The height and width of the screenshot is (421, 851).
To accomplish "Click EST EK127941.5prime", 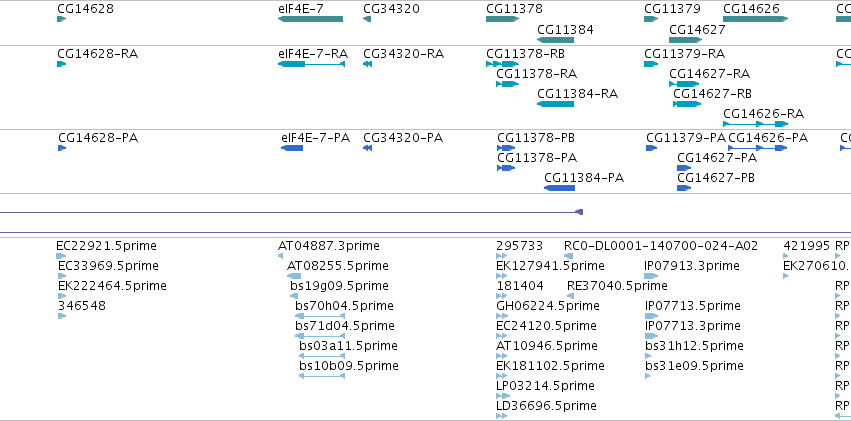I will point(550,266).
